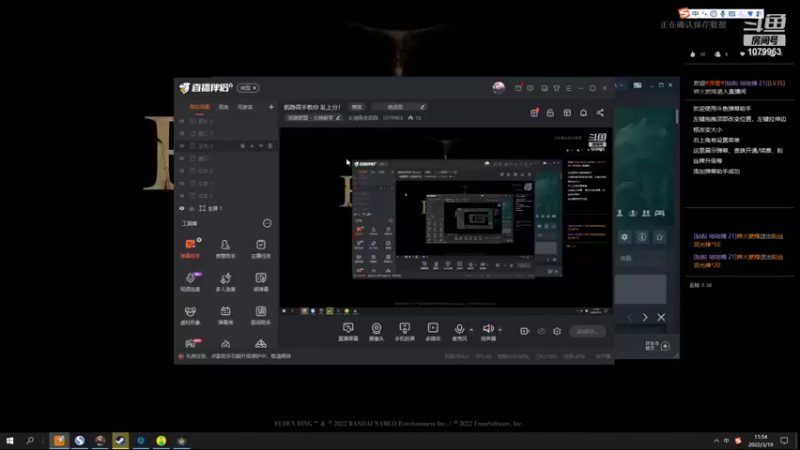This screenshot has height=450, width=800.
Task: Open the hamburger menu in title bar
Action: point(568,88)
